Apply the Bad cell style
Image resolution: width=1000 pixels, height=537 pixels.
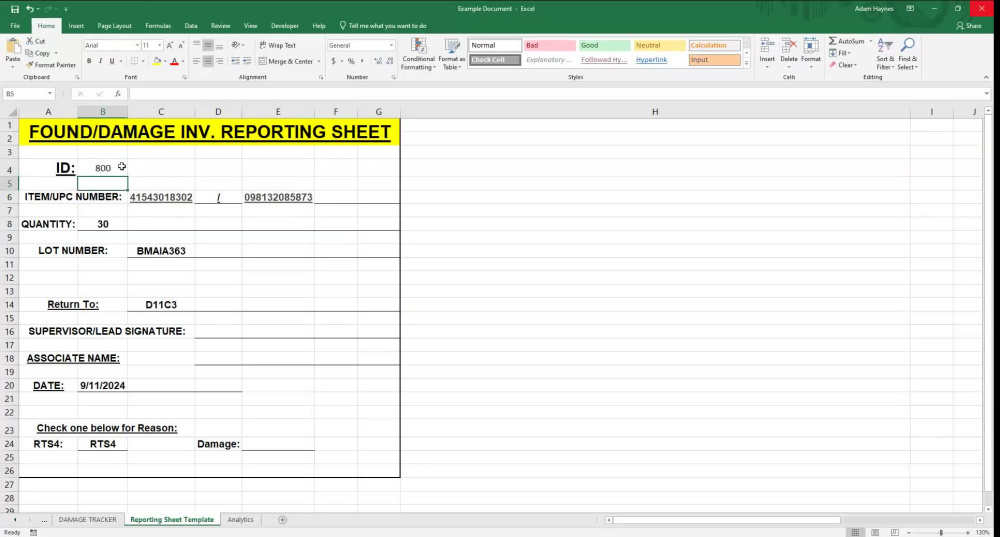coord(550,45)
